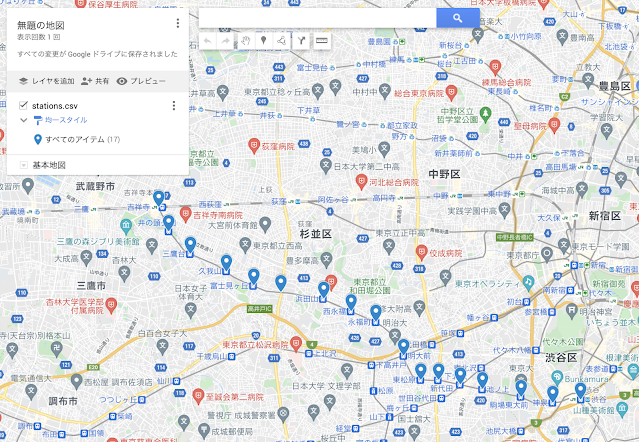Click the blue pin at 永福町 station
Screen dimensions: 639x442
(375, 313)
